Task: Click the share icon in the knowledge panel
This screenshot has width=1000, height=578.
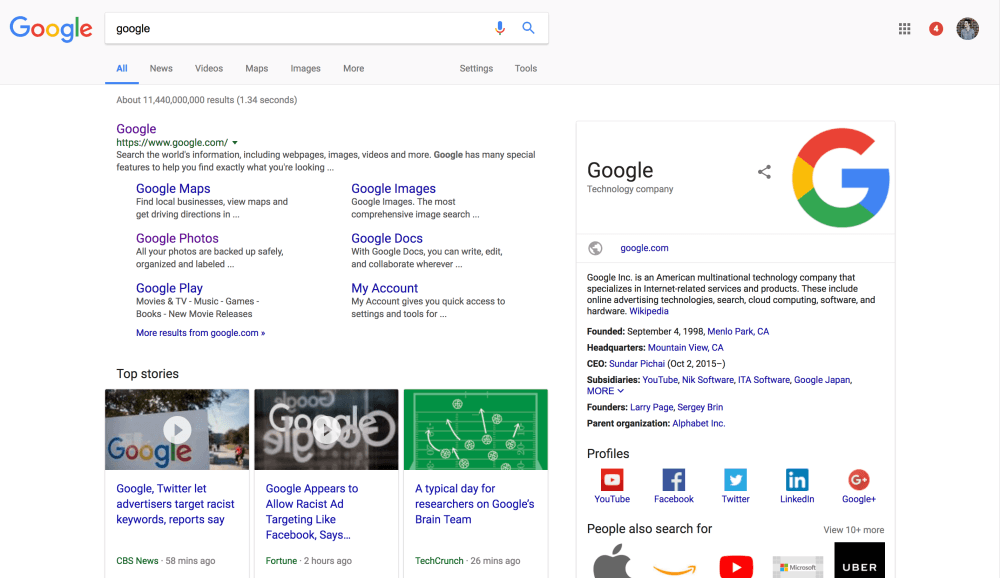Action: 764,172
